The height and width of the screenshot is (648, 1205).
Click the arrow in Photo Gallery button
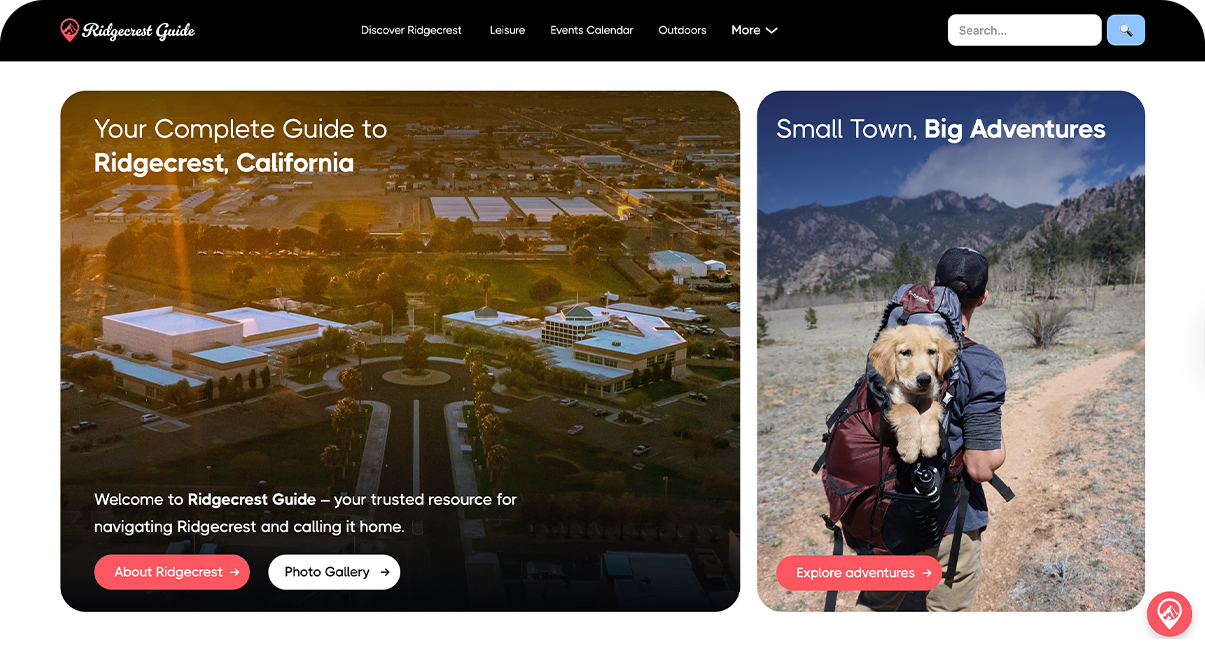(385, 572)
